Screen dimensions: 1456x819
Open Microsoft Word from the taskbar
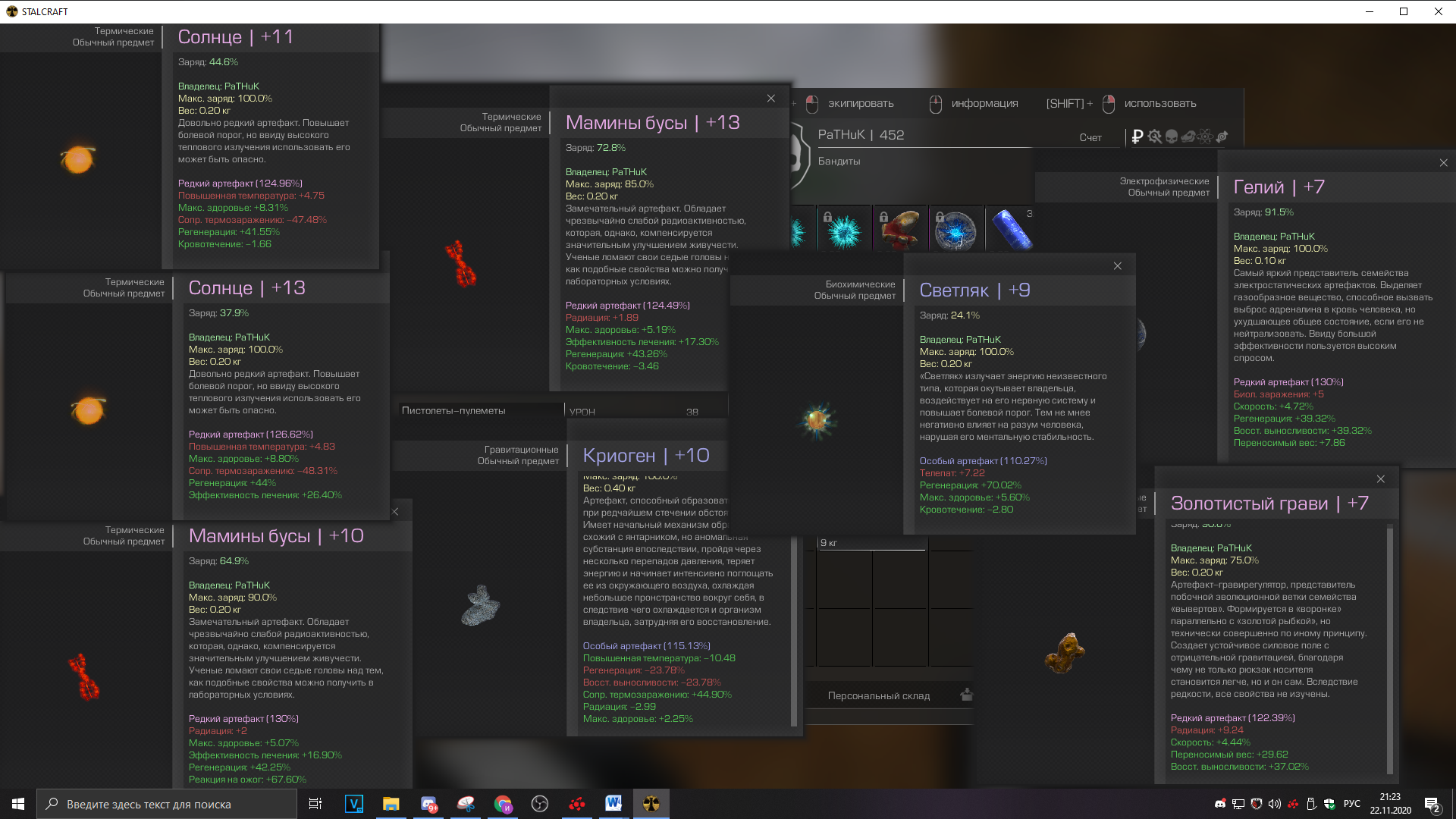(614, 804)
